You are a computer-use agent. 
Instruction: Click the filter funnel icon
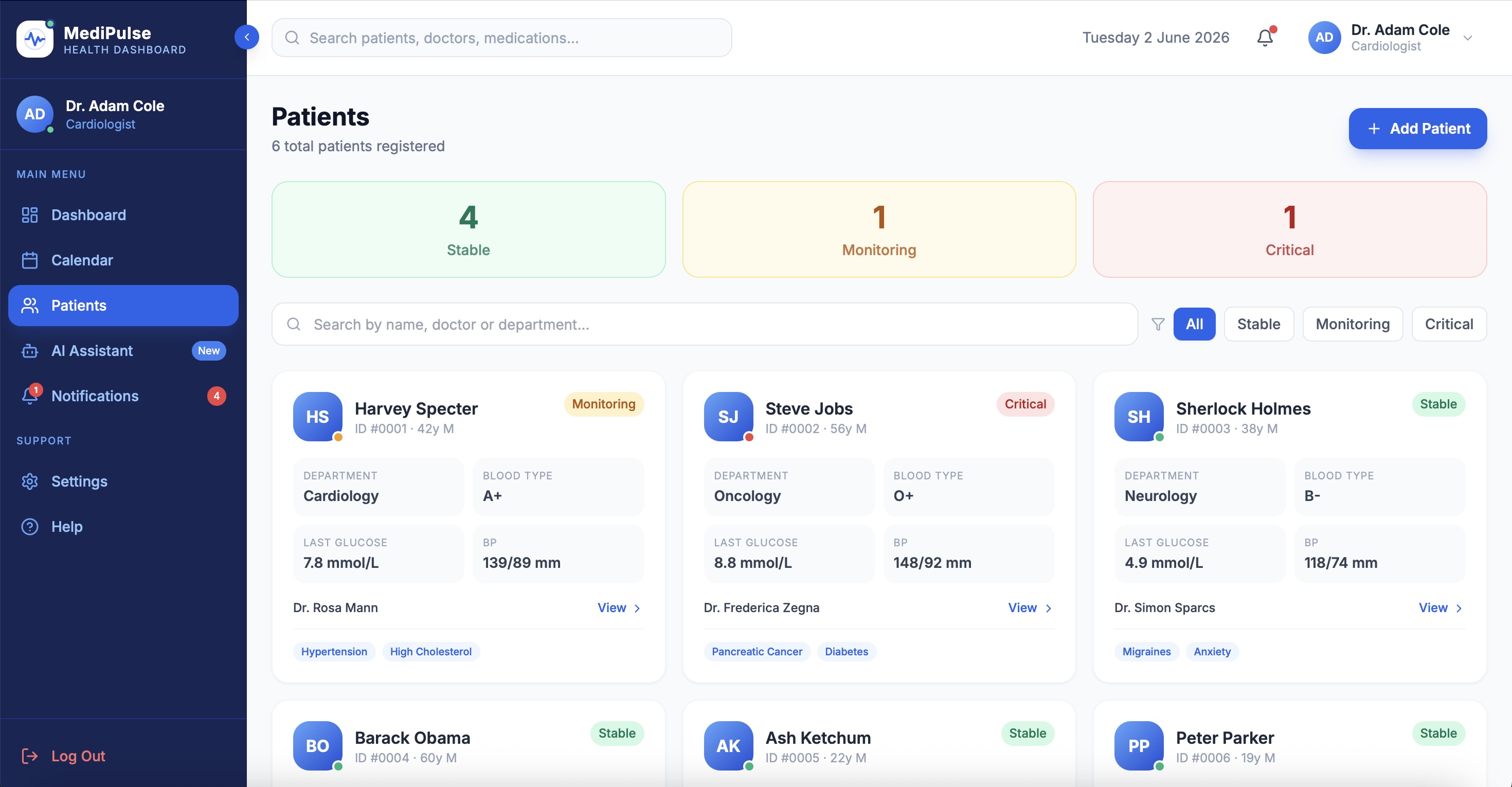click(x=1158, y=324)
